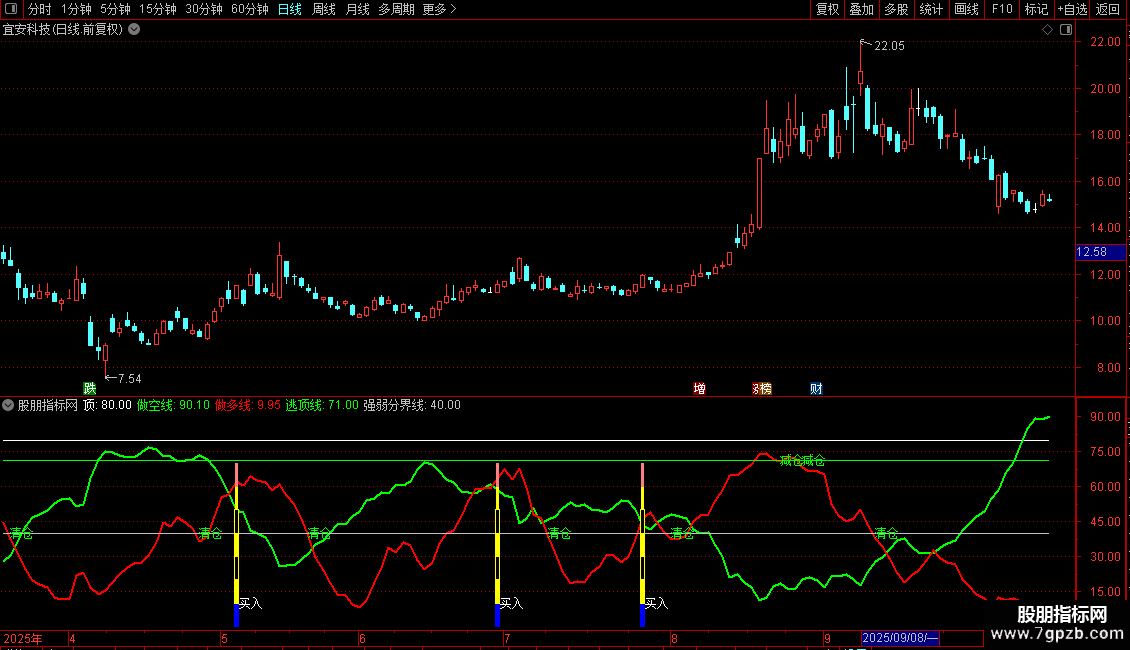
Task: Click the 强弱分界线: 40.00 indicator value
Action: [412, 405]
